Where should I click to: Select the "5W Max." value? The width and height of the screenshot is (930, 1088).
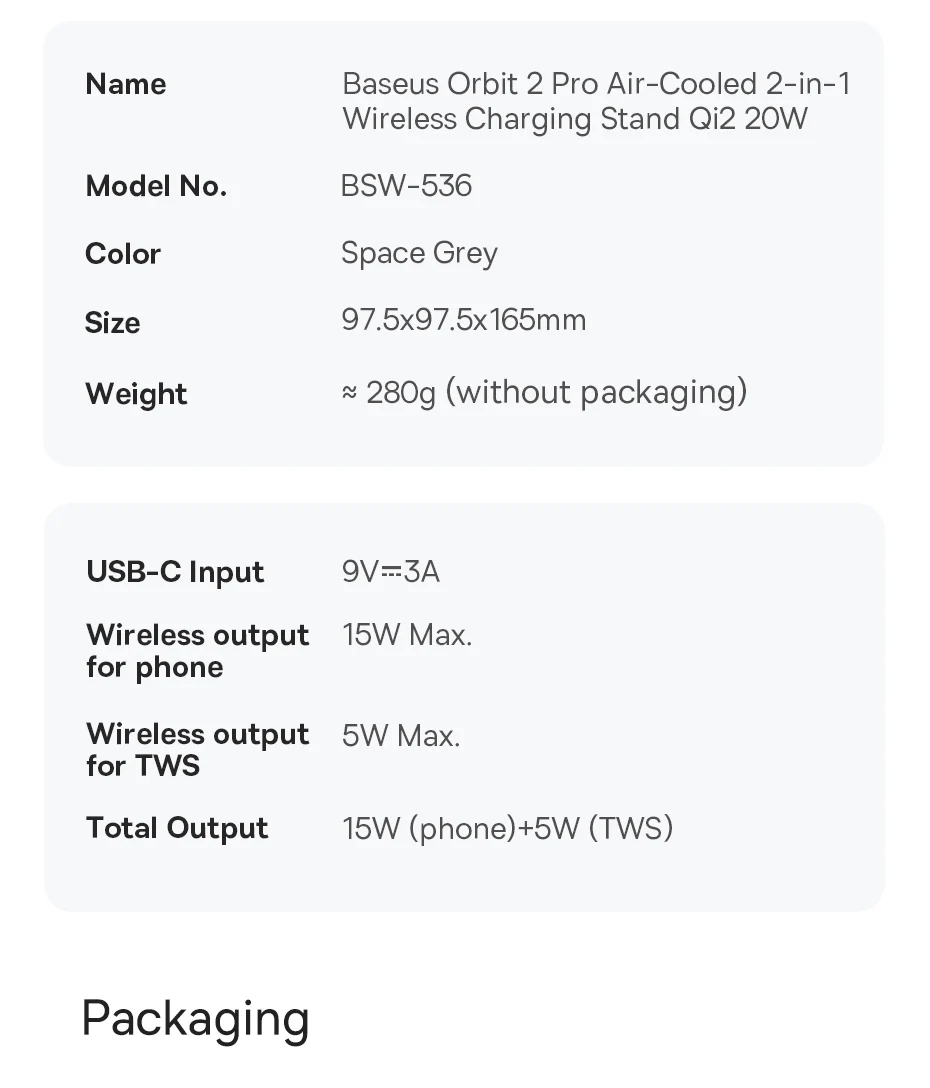pyautogui.click(x=401, y=737)
